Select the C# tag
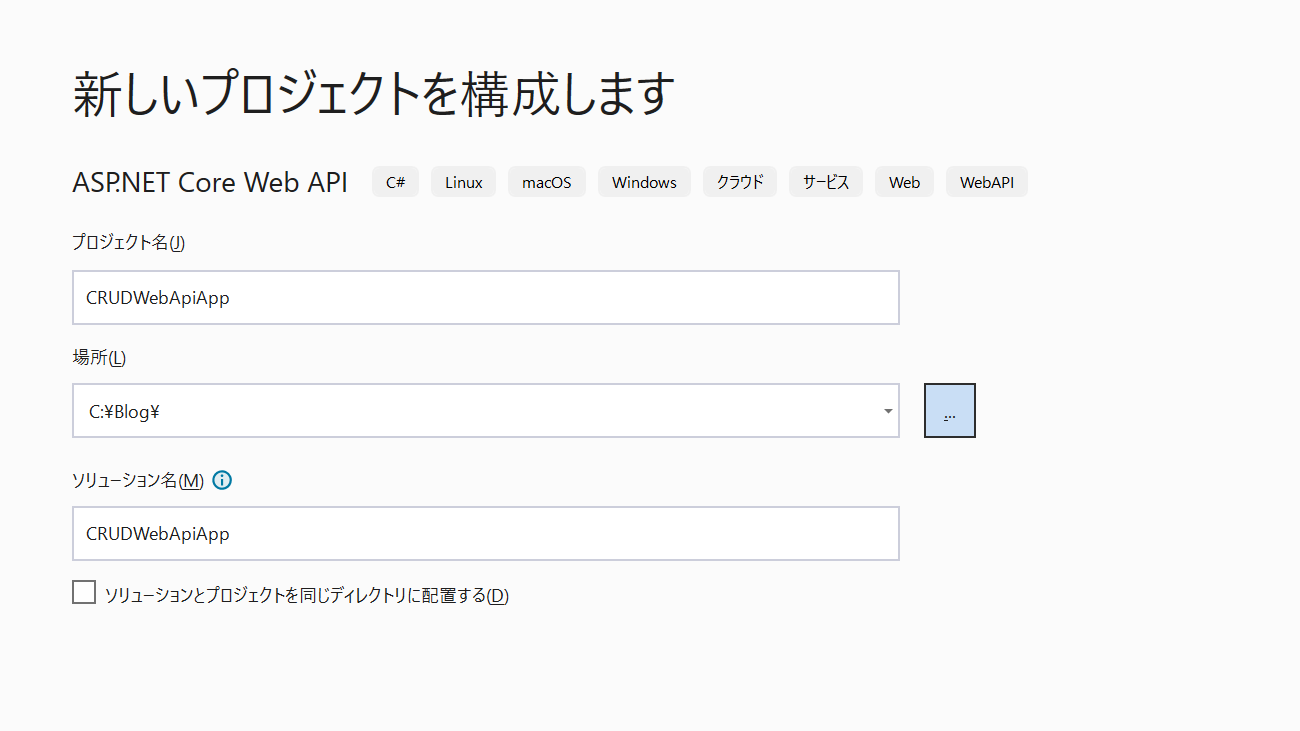The image size is (1300, 731). tap(395, 182)
